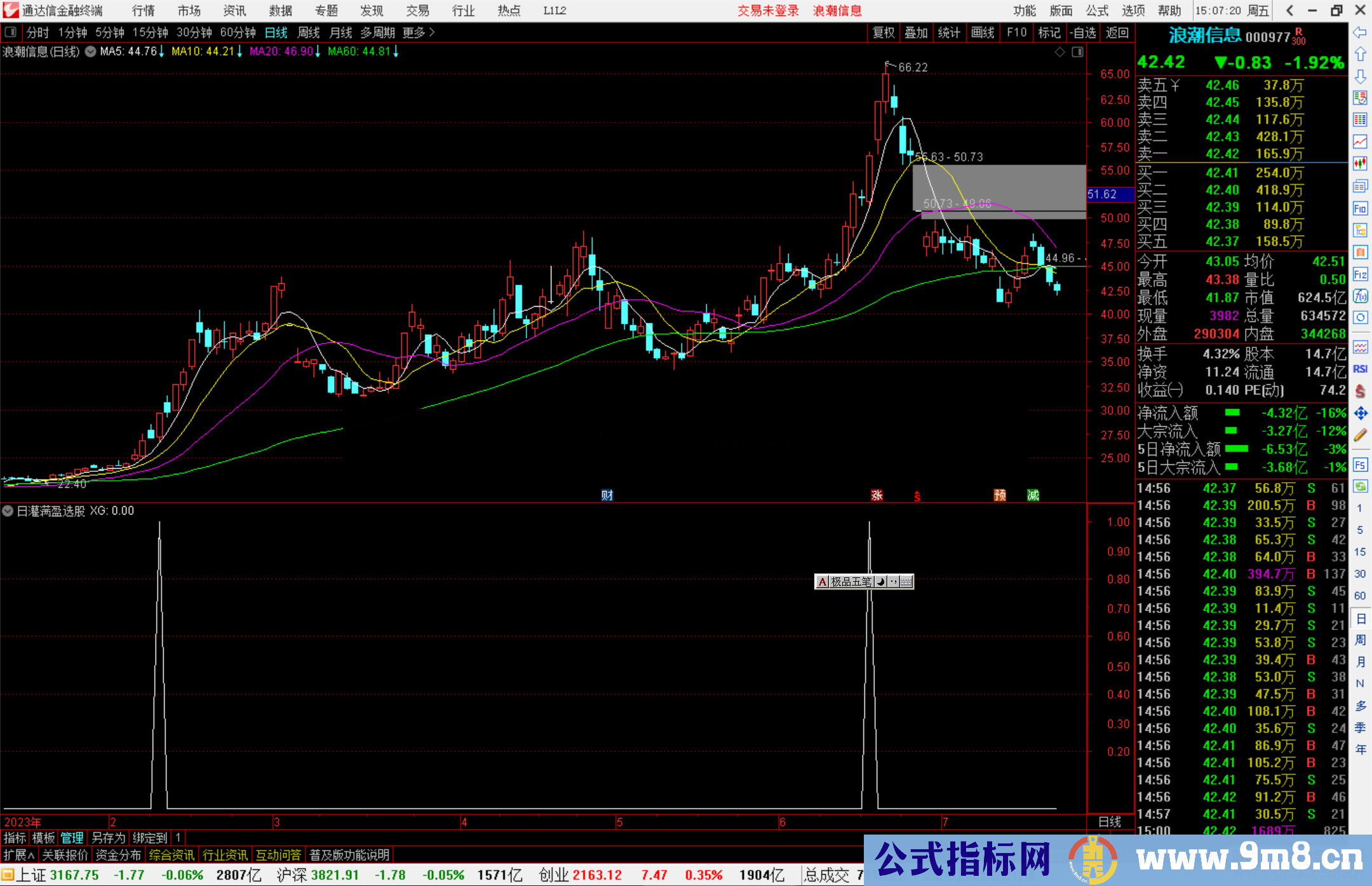This screenshot has width=1372, height=886.
Task: Click the RSI indicator icon
Action: point(1360,369)
